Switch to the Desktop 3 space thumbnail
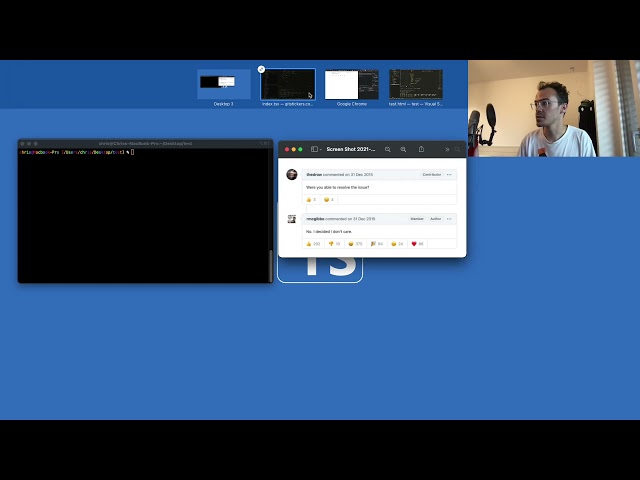The height and width of the screenshot is (480, 640). 224,84
